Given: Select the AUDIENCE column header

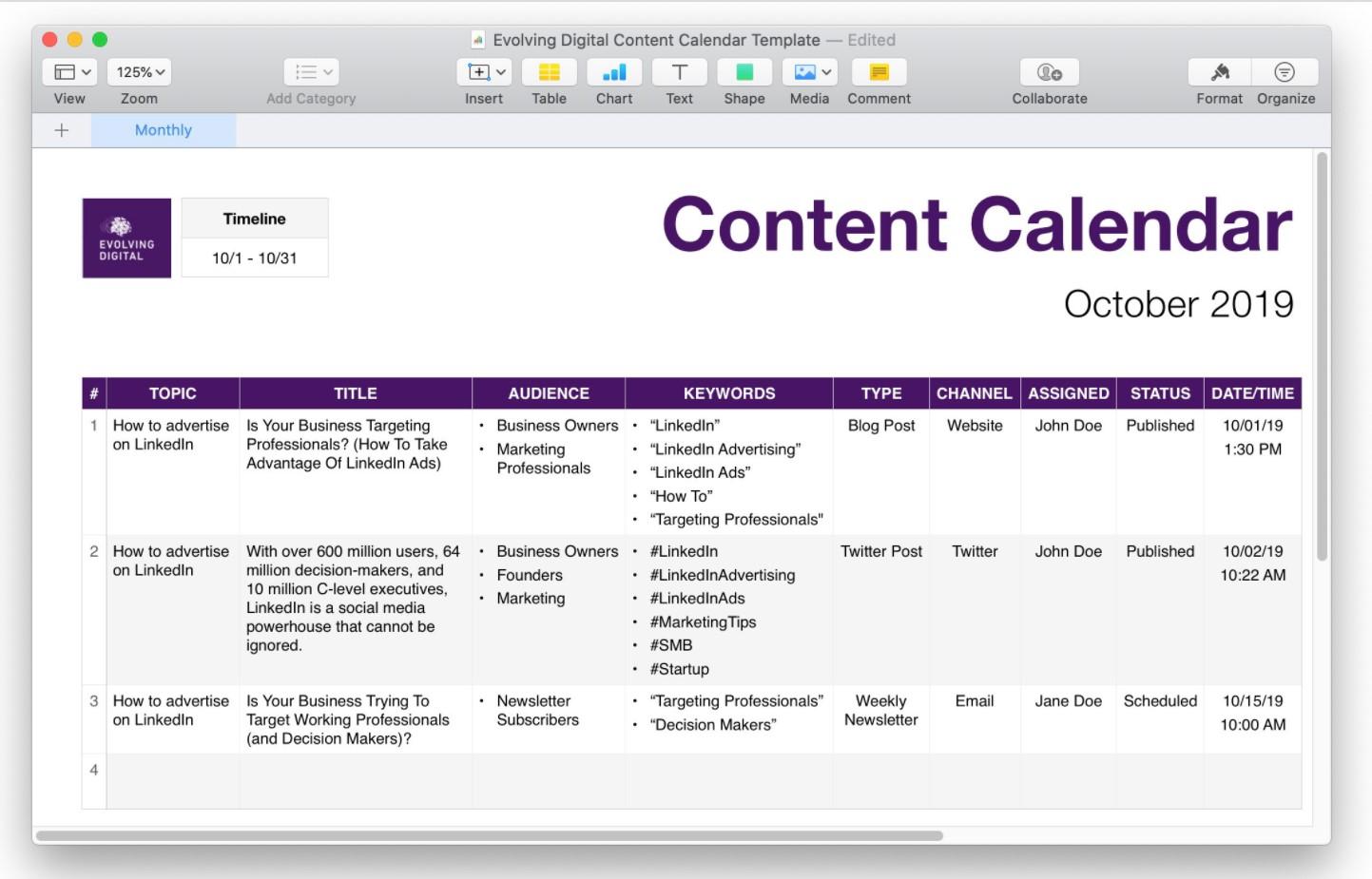Looking at the screenshot, I should point(549,393).
